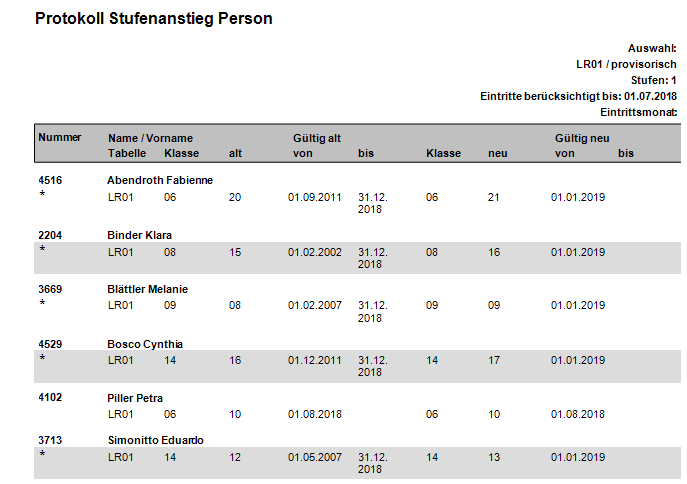Image resolution: width=687 pixels, height=484 pixels.
Task: Click the Eintritte berücksichtigt bis date line
Action: pyautogui.click(x=578, y=96)
